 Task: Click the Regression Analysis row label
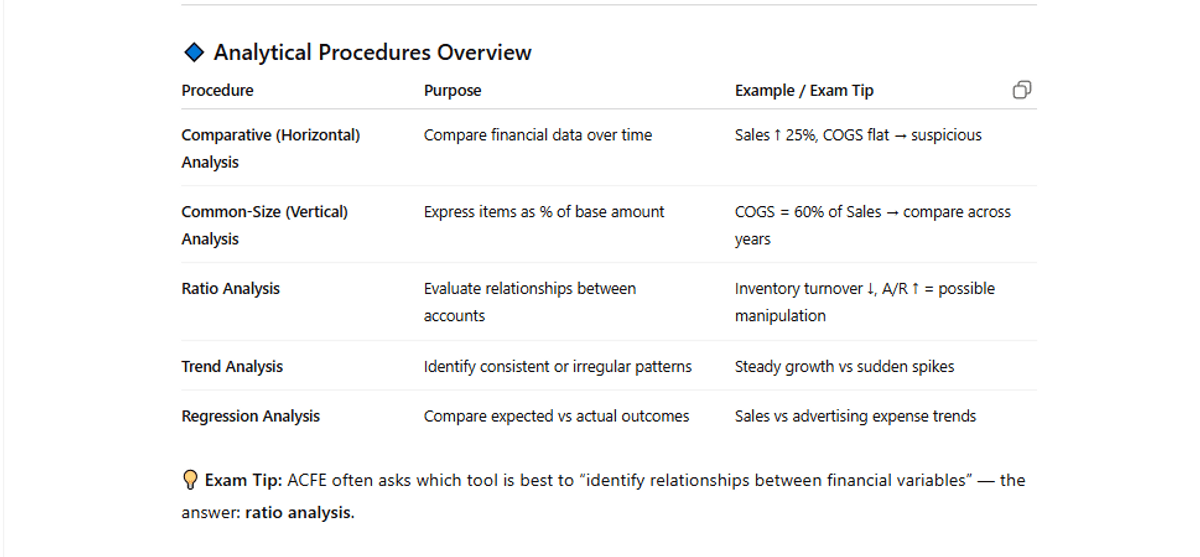click(x=250, y=416)
